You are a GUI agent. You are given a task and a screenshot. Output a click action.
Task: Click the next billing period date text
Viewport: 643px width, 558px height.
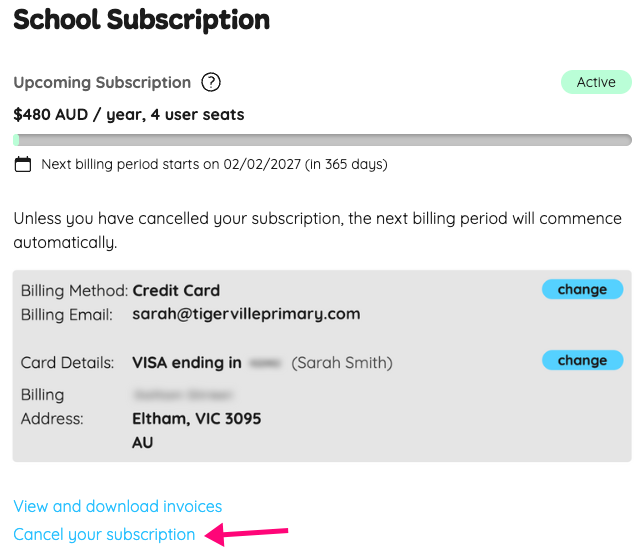pos(214,164)
